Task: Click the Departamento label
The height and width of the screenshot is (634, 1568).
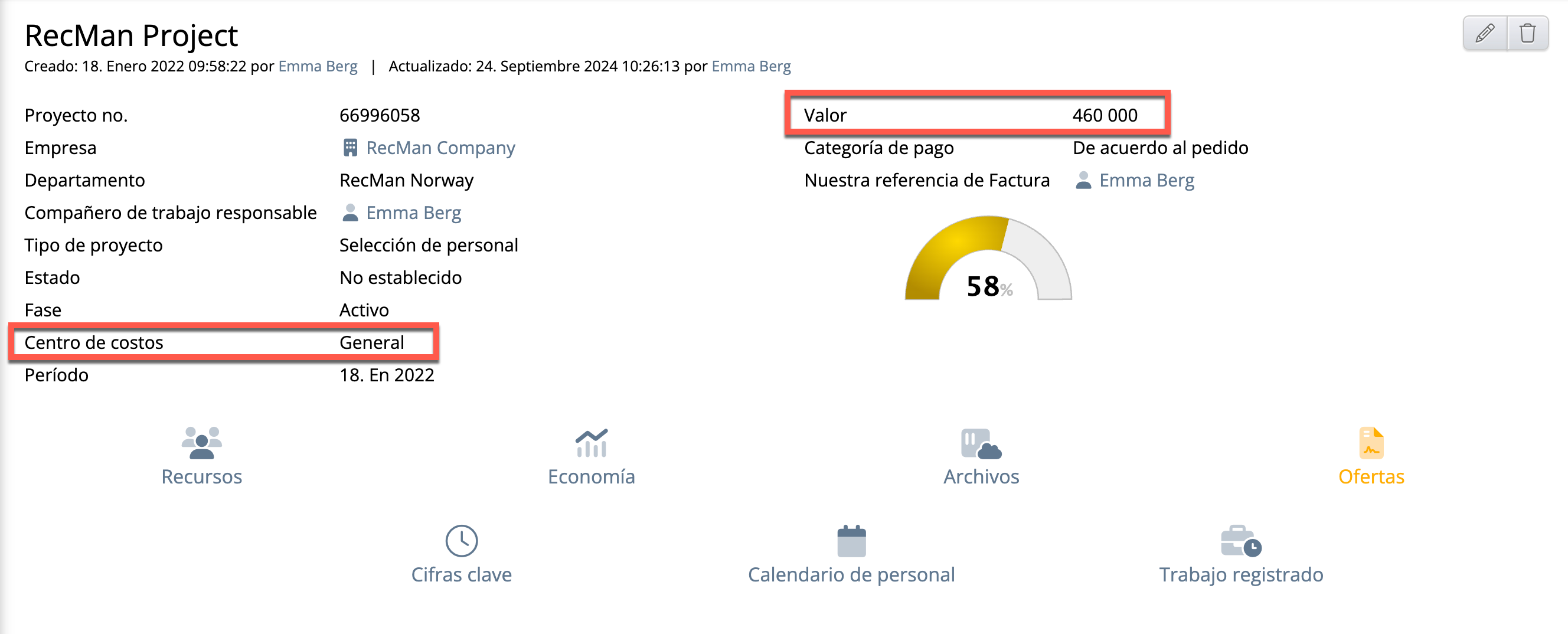Action: click(x=84, y=181)
